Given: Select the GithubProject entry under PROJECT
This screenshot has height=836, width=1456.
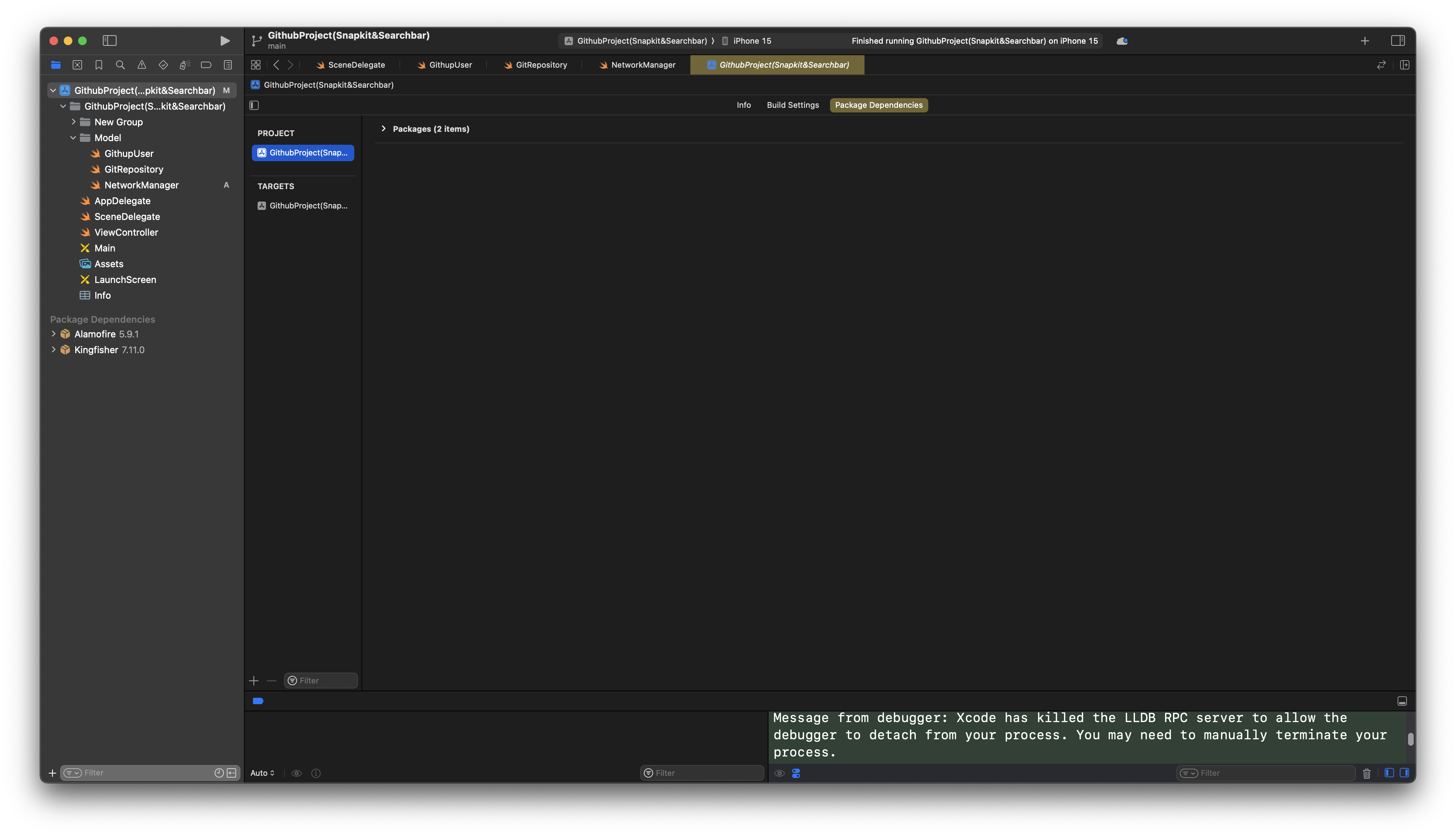Looking at the screenshot, I should pos(303,153).
